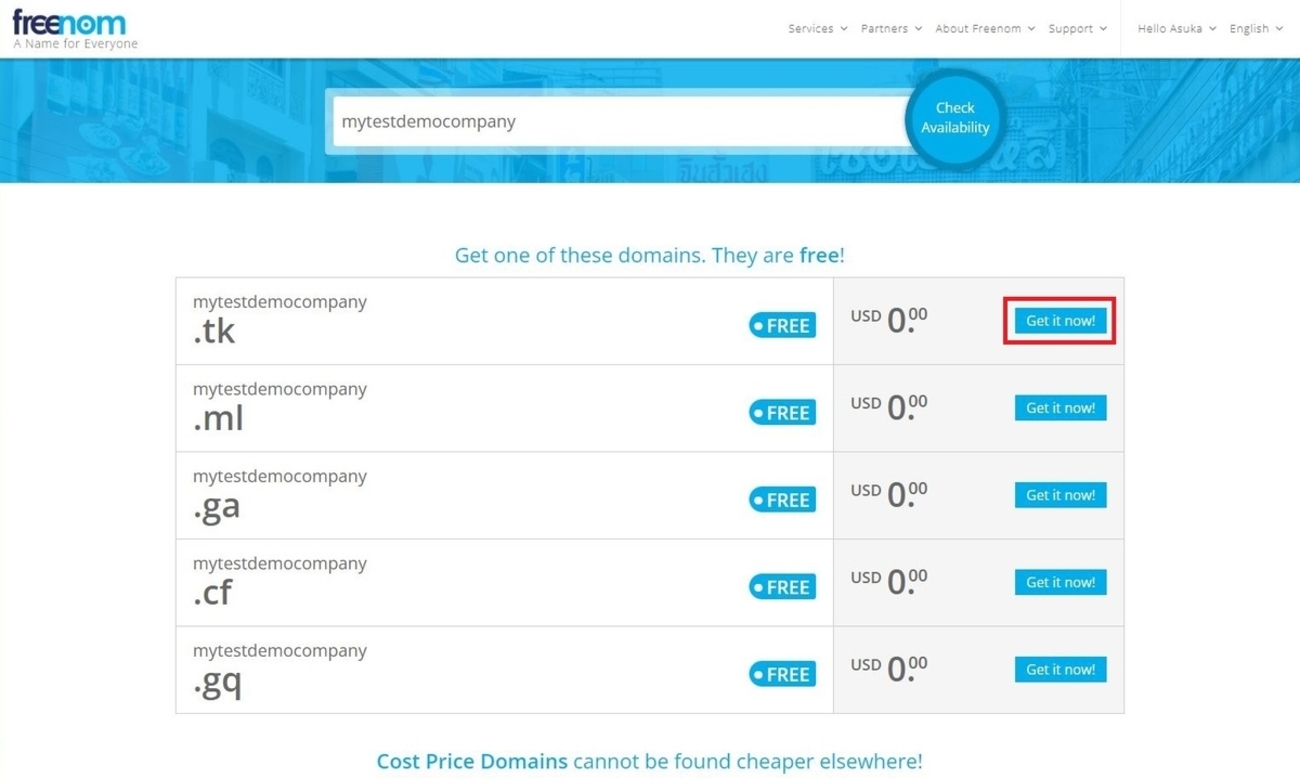Open the About Freenom menu
This screenshot has height=778, width=1300.
tap(985, 29)
